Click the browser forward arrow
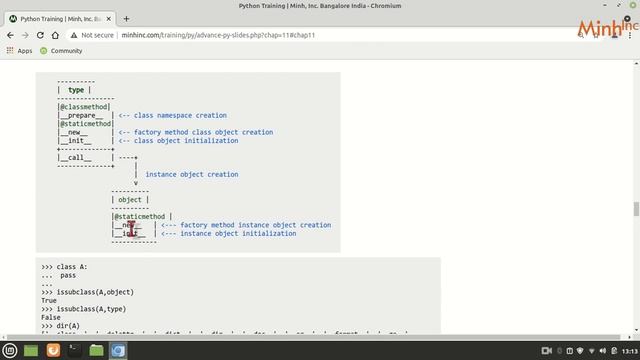Screen dimensions: 640x360 pyautogui.click(x=25, y=35)
